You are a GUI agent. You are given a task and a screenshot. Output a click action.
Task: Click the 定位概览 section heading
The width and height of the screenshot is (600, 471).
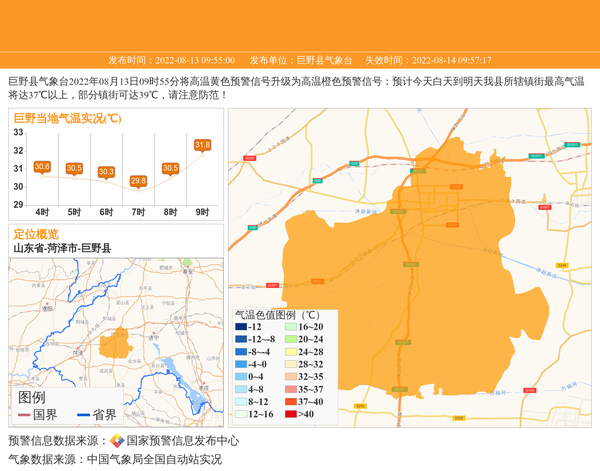pyautogui.click(x=36, y=234)
